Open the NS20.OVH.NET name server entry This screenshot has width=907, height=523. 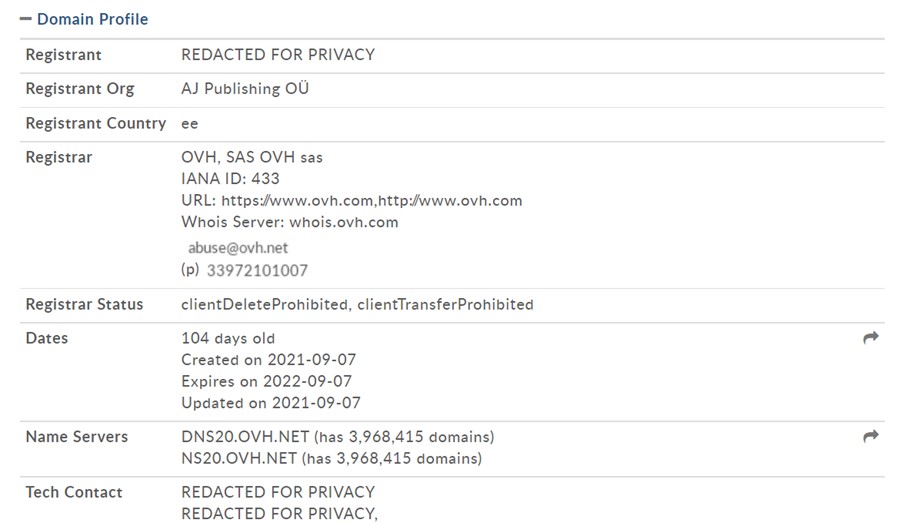coord(239,459)
